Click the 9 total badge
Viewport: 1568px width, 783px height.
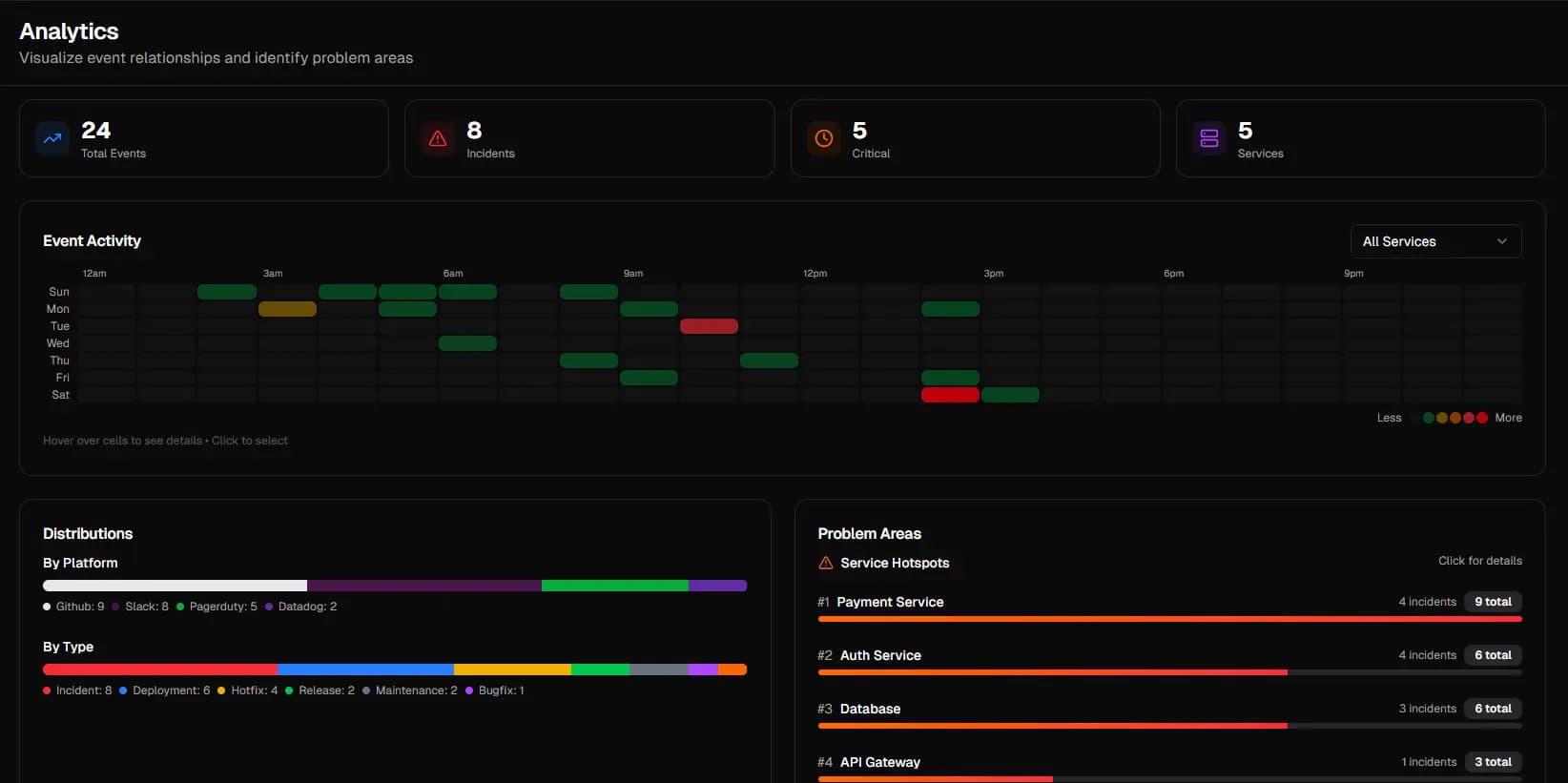point(1493,602)
